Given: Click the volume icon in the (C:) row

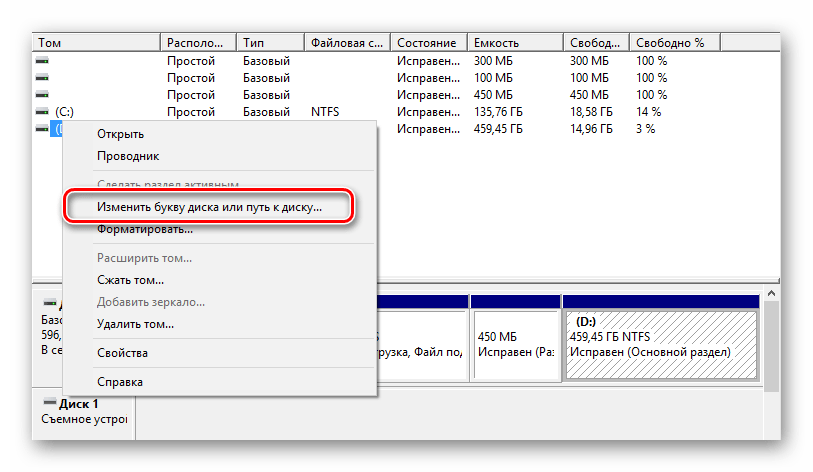Looking at the screenshot, I should [41, 112].
